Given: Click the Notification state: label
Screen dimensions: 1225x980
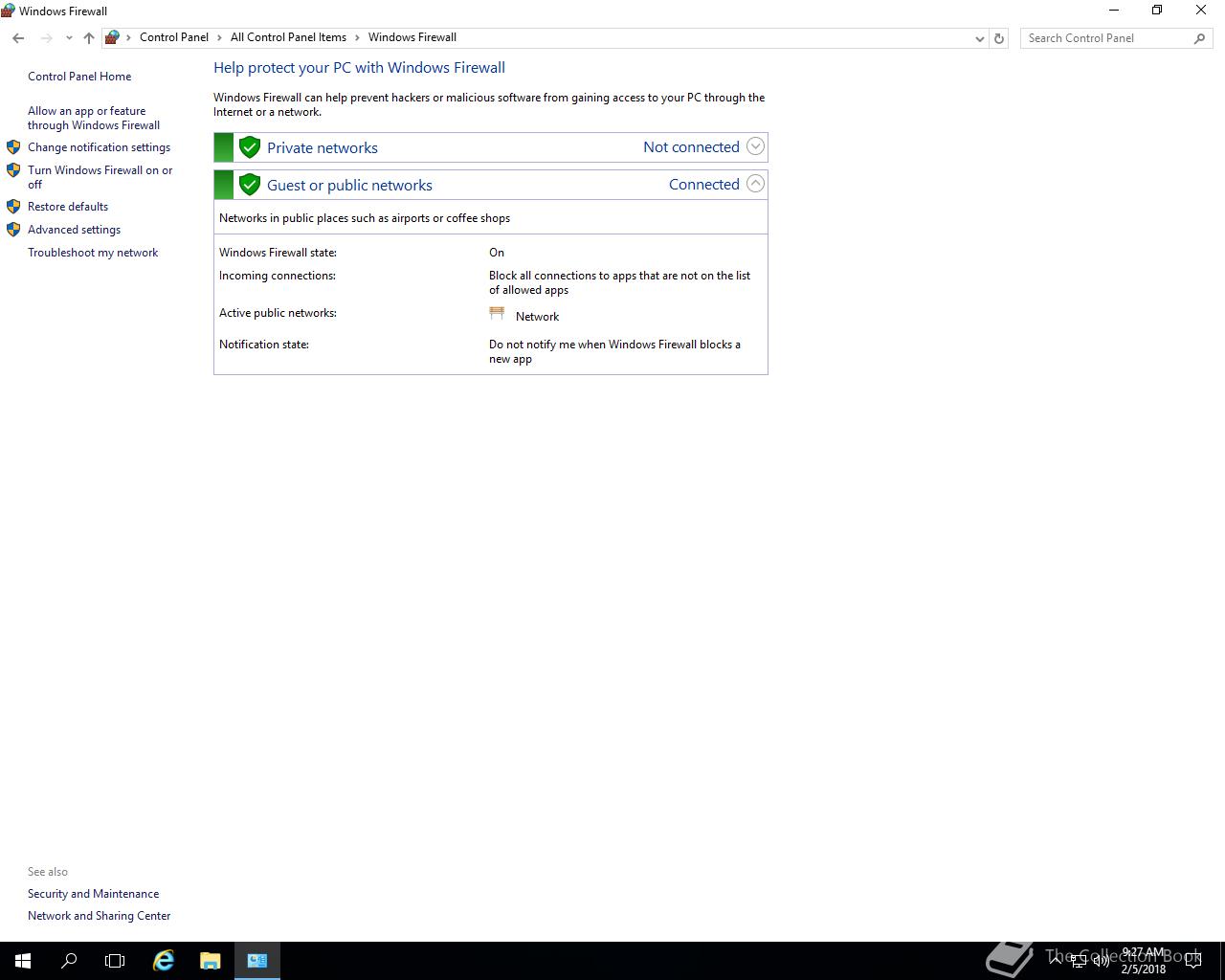Looking at the screenshot, I should coord(264,345).
